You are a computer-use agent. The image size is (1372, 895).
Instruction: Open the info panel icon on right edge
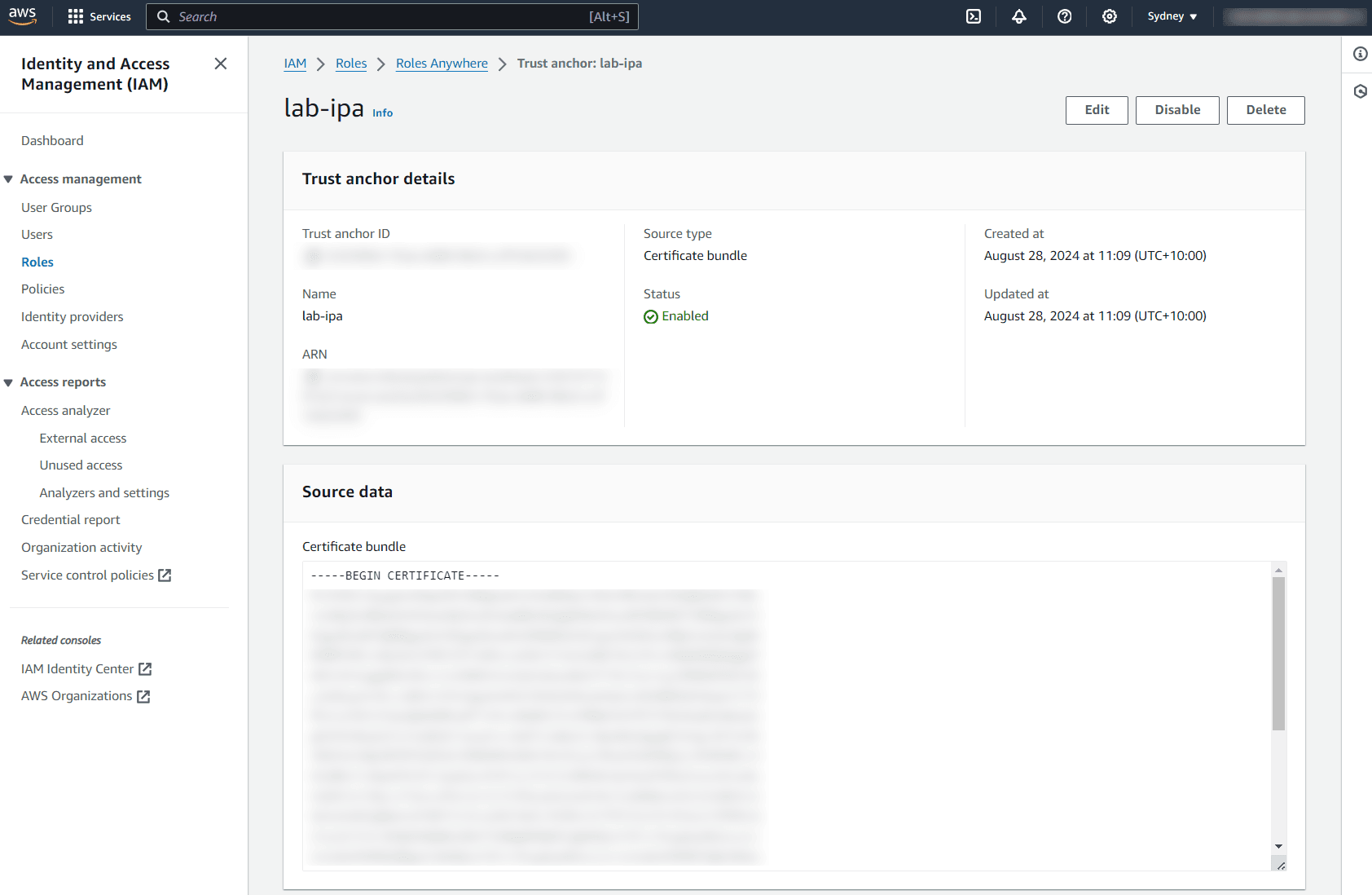[1361, 54]
